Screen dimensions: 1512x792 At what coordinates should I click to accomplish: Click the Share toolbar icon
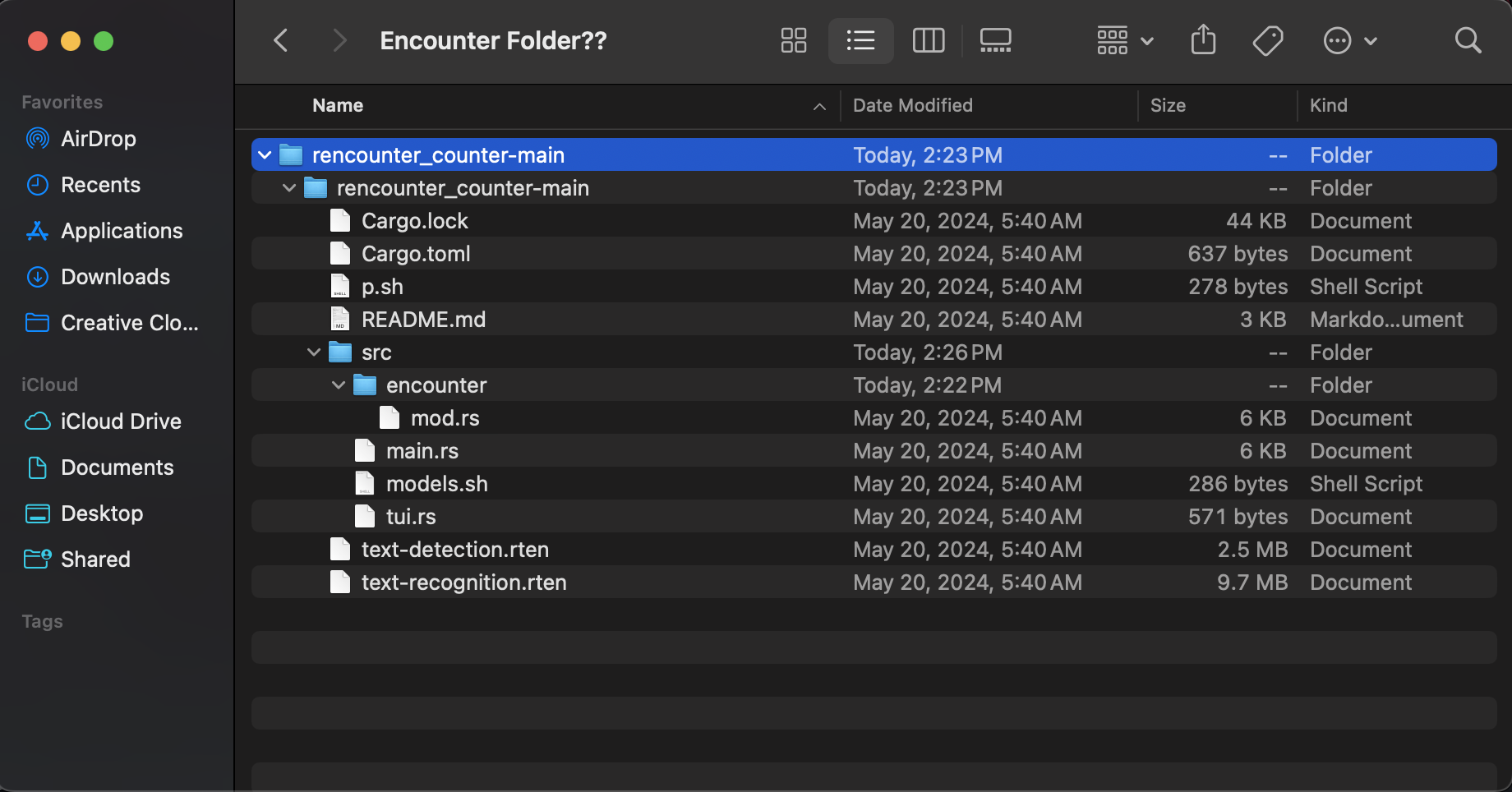coord(1203,39)
